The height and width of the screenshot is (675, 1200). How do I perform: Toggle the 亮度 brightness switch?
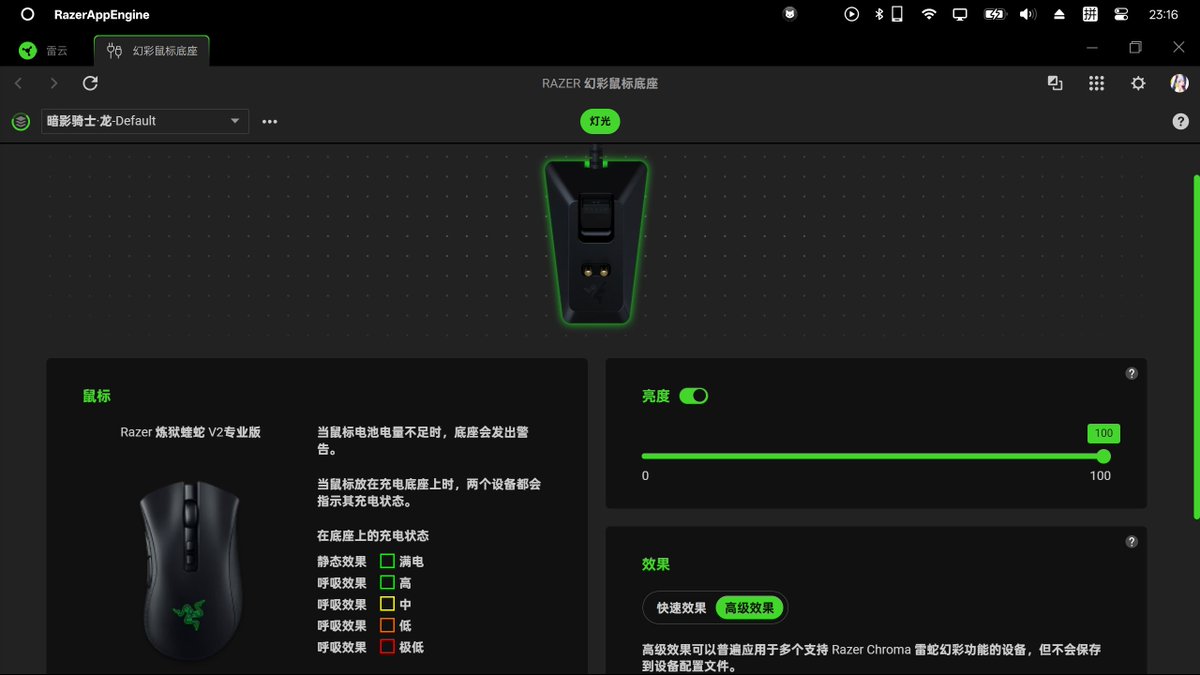pos(693,396)
